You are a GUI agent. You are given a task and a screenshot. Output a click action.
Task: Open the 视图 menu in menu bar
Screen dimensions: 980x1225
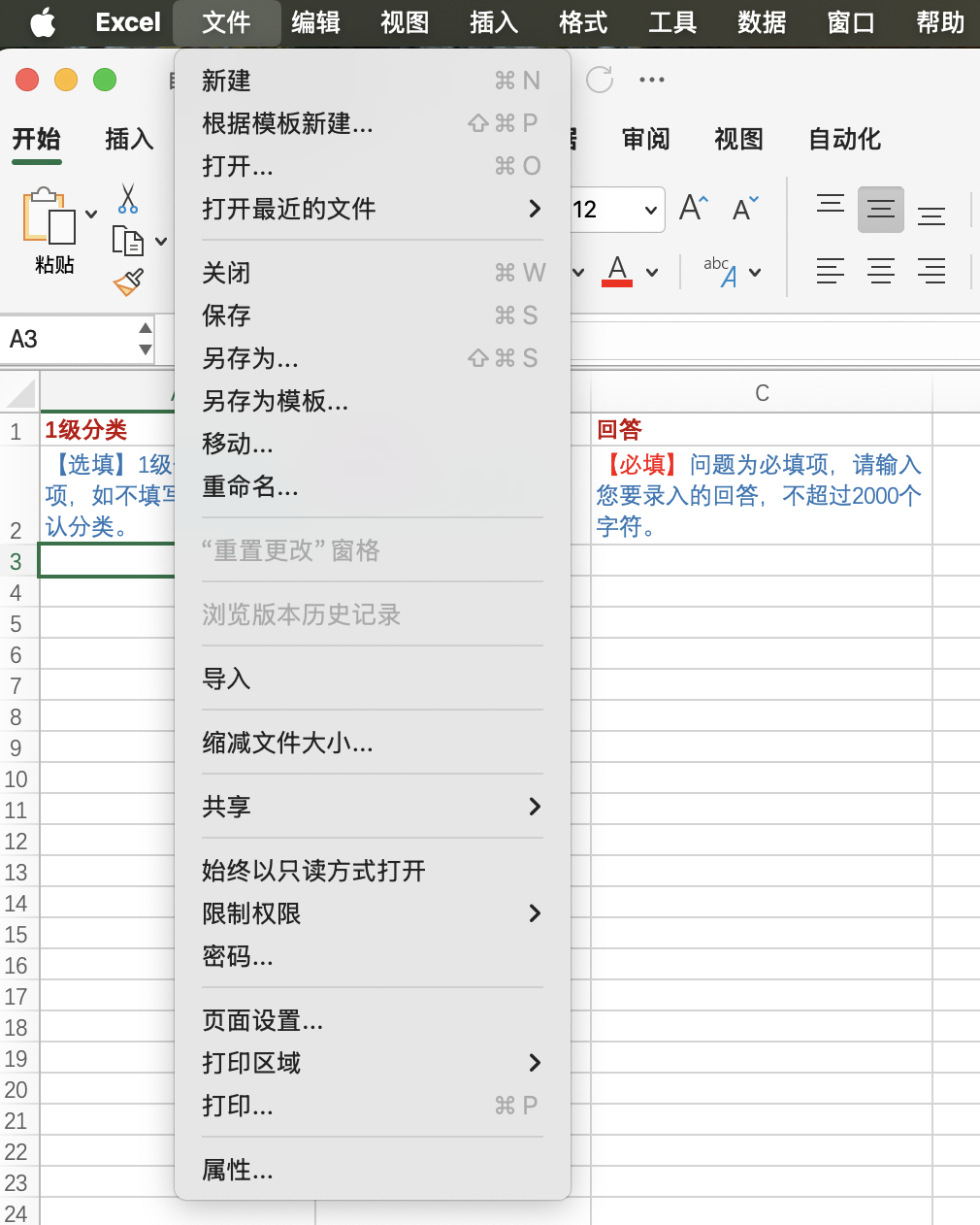coord(405,21)
